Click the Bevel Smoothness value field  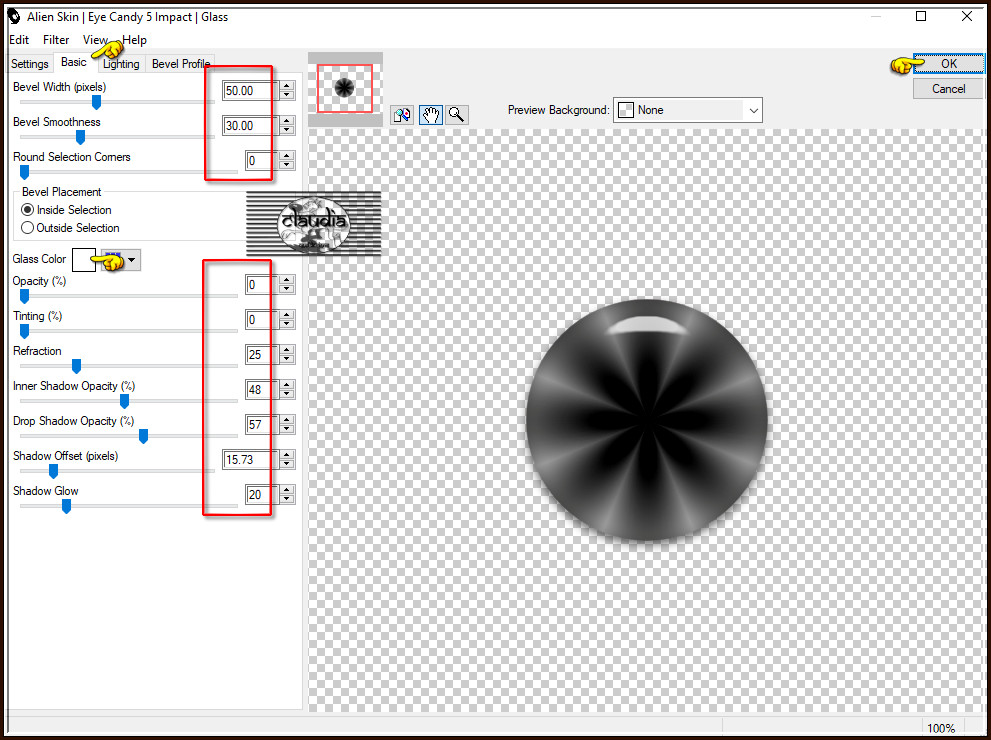click(x=250, y=126)
